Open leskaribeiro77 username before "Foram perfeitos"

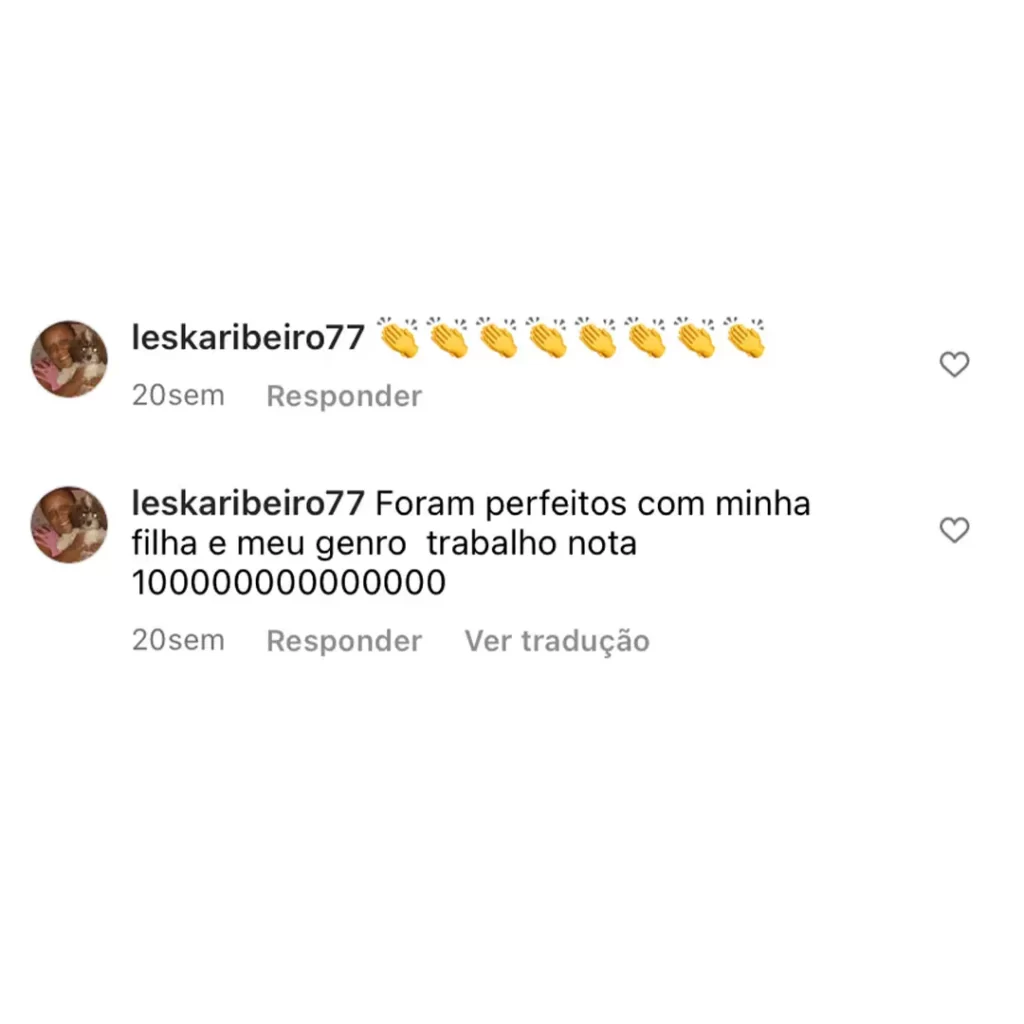248,504
